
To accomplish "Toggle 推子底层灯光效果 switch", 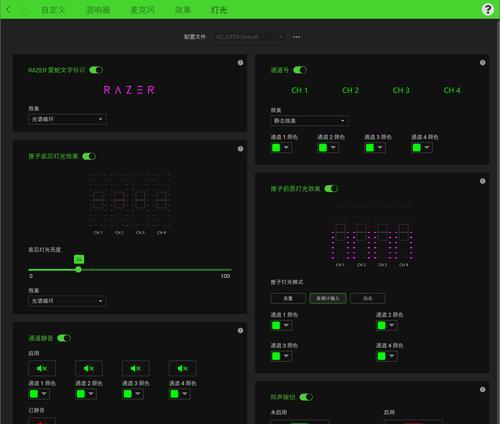I will 89,156.
